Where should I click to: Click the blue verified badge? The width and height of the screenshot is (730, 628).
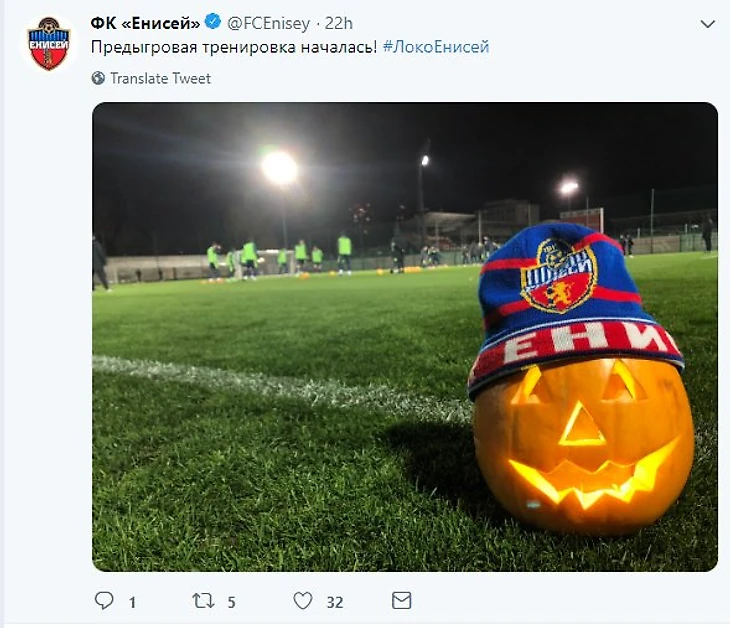click(x=213, y=23)
